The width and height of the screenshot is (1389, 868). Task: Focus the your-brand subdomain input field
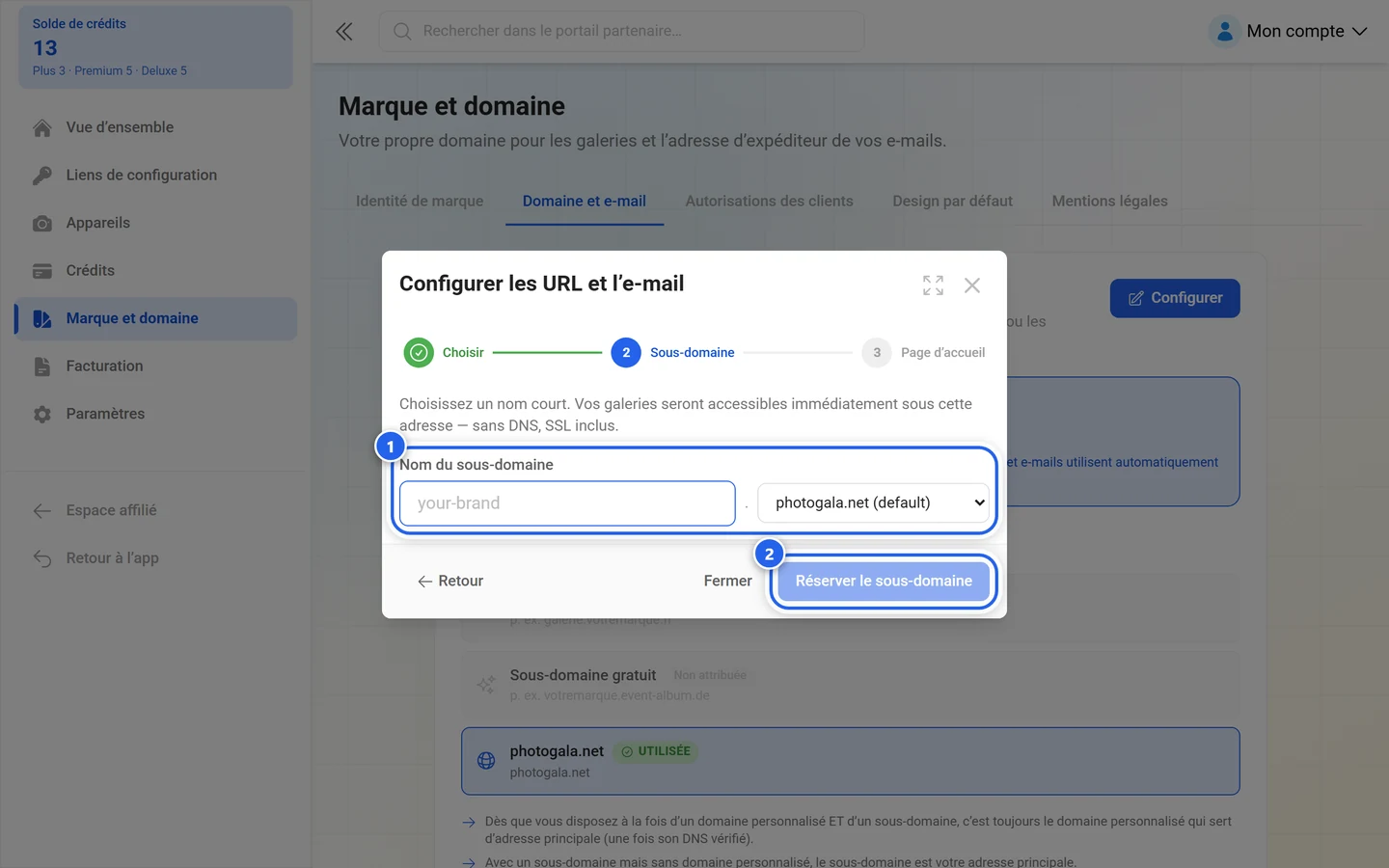(x=567, y=503)
